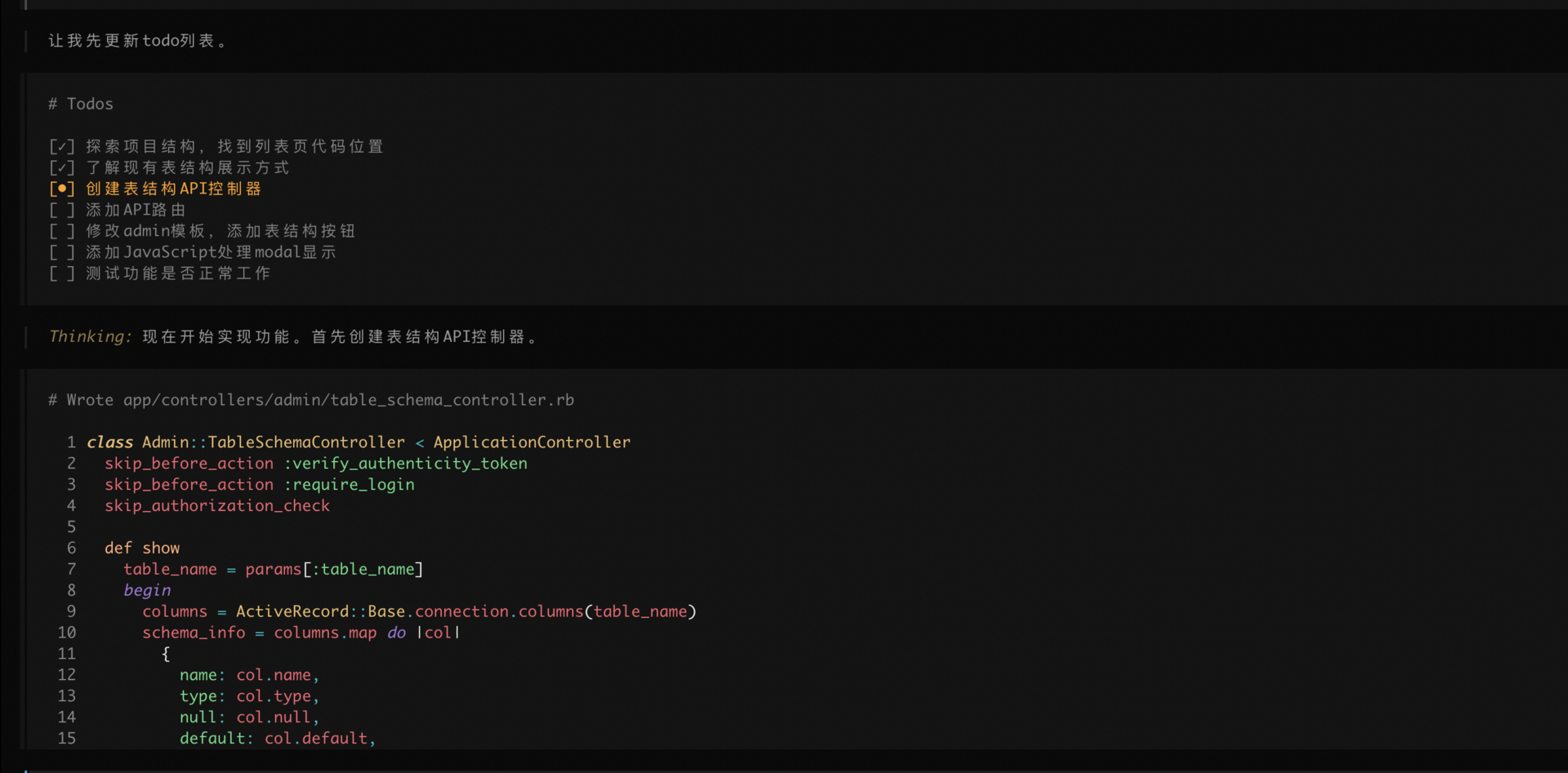This screenshot has height=773, width=1568.
Task: Click line number 1 in the code gutter
Action: coord(71,442)
